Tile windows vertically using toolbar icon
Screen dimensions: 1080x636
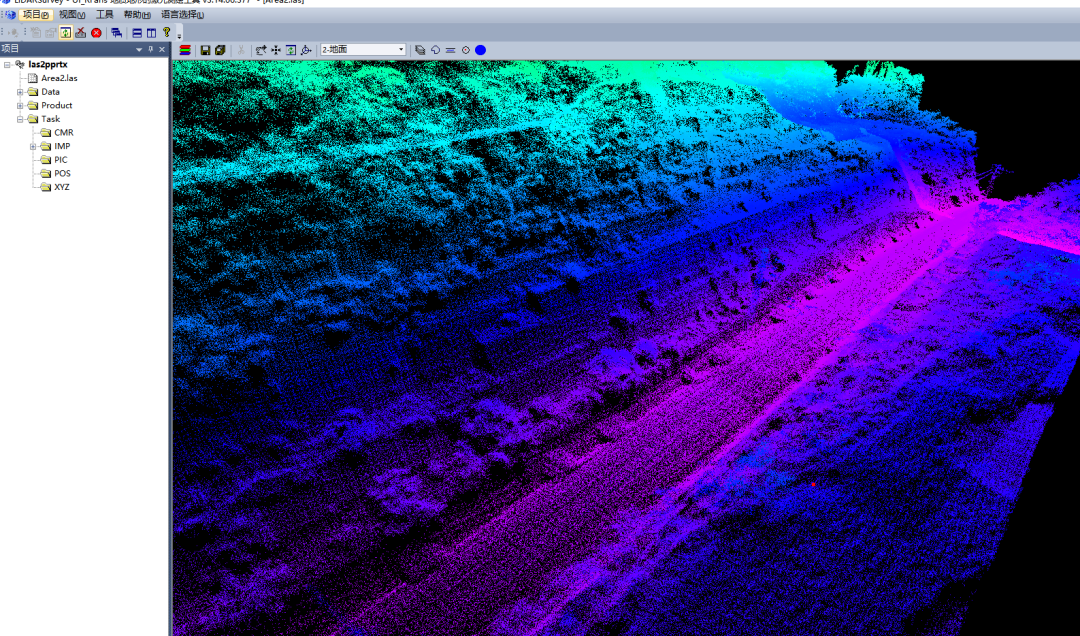tap(152, 32)
